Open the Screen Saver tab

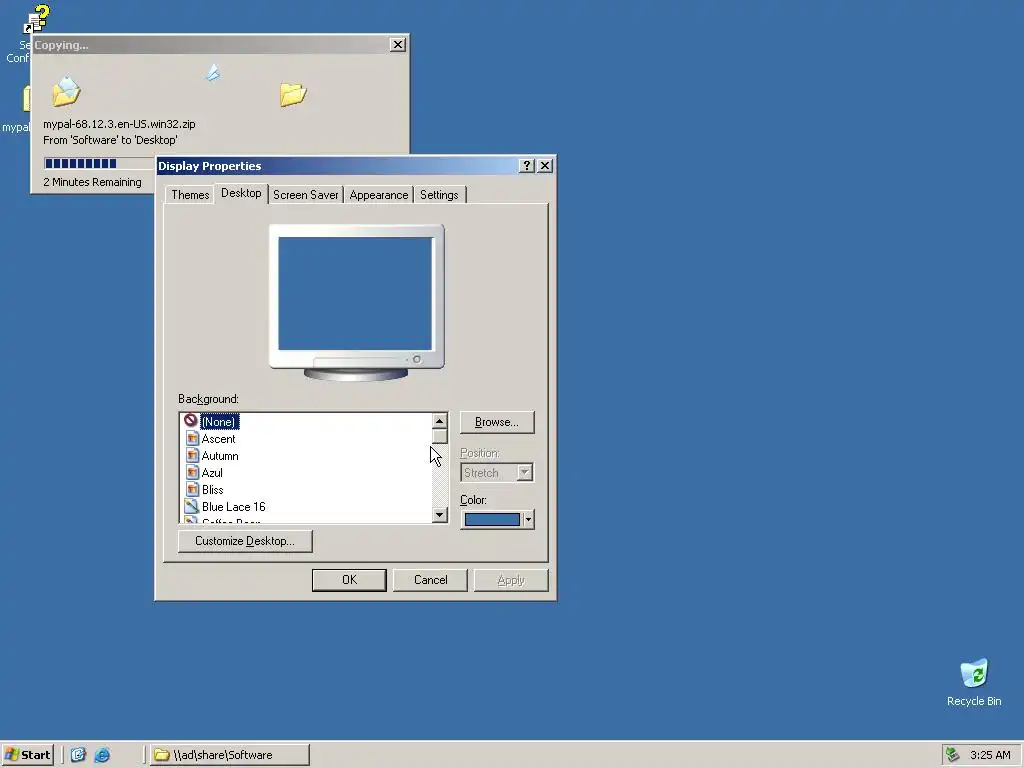click(306, 195)
